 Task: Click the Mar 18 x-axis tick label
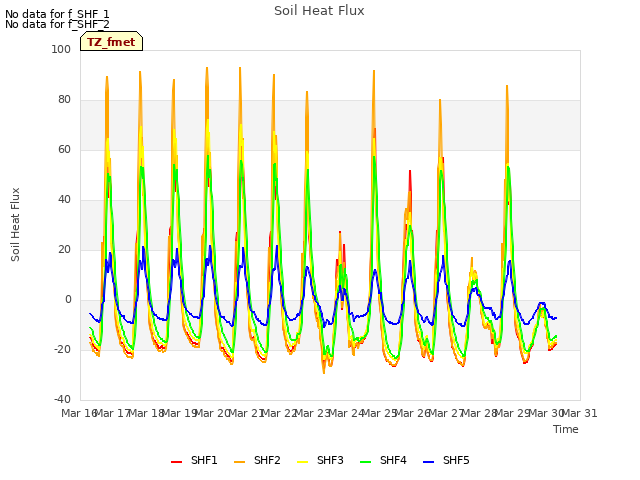click(146, 413)
